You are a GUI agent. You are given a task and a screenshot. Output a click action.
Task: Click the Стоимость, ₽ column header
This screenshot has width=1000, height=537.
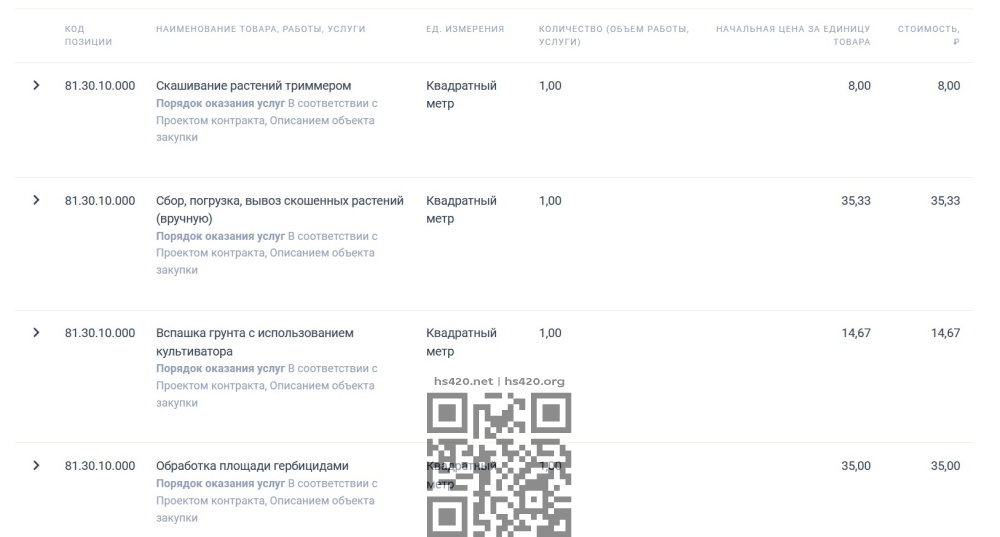[929, 35]
